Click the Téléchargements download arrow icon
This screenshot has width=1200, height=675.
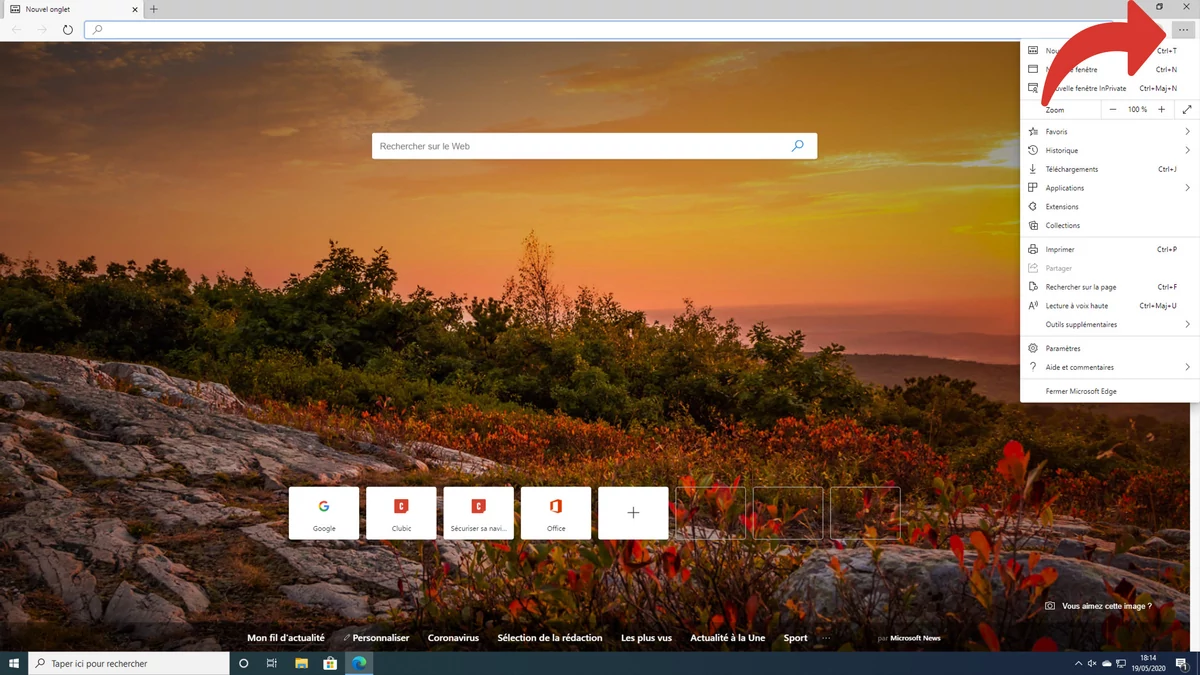[1033, 169]
